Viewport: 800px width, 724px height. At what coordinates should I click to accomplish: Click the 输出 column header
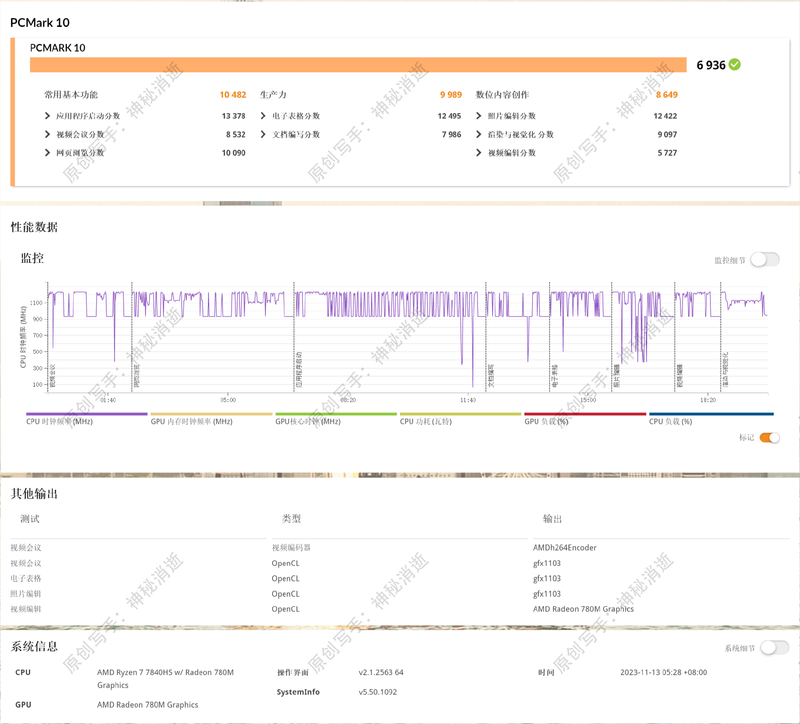coord(553,519)
